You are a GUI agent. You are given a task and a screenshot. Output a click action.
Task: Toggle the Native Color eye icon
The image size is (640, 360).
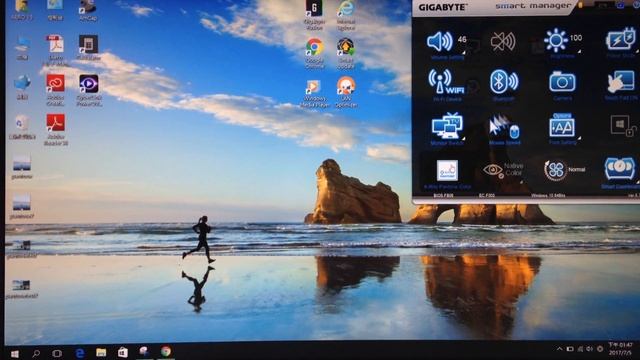(x=493, y=170)
